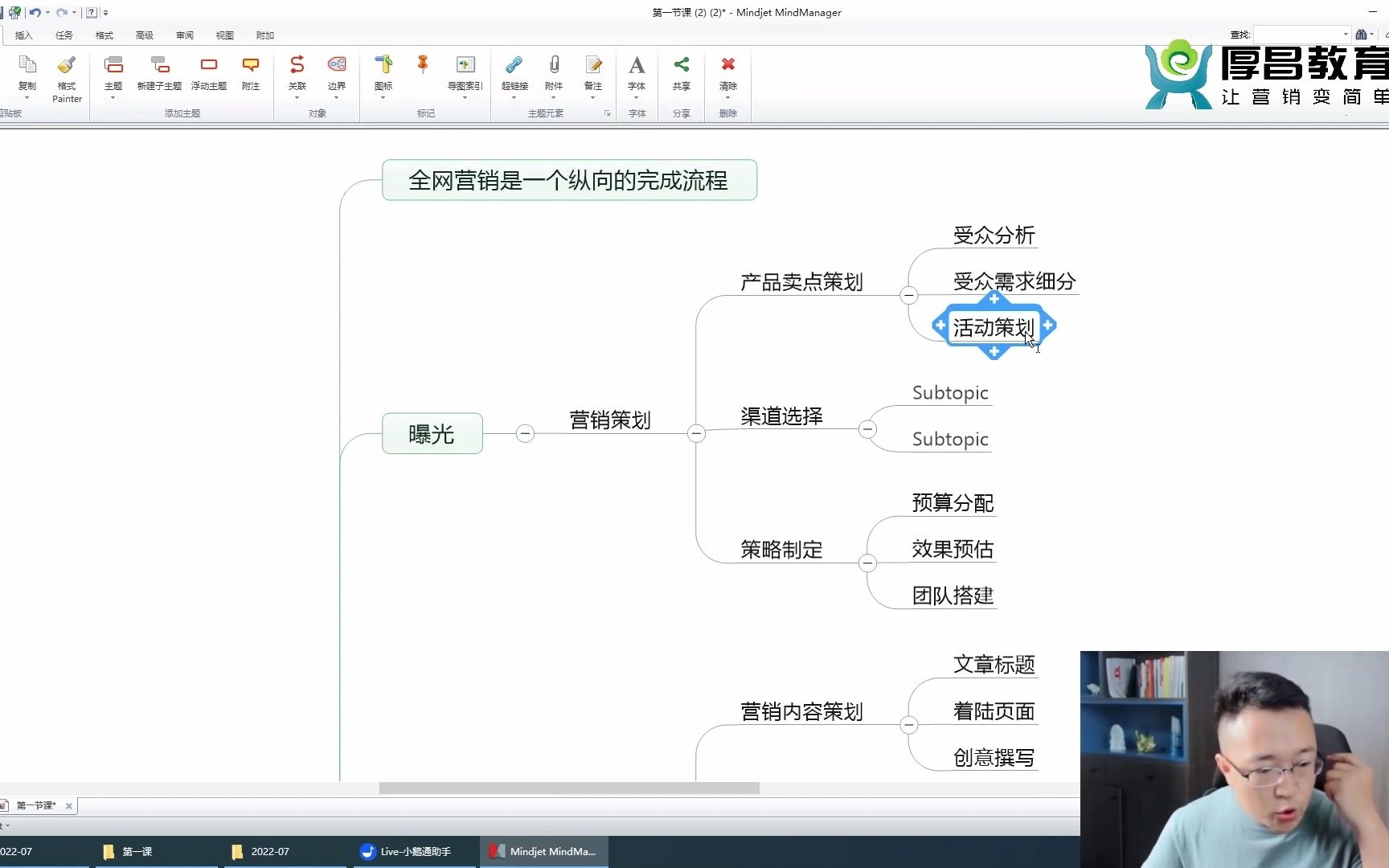The width and height of the screenshot is (1389, 868).
Task: Close the 第一节课 document tab
Action: click(x=69, y=806)
